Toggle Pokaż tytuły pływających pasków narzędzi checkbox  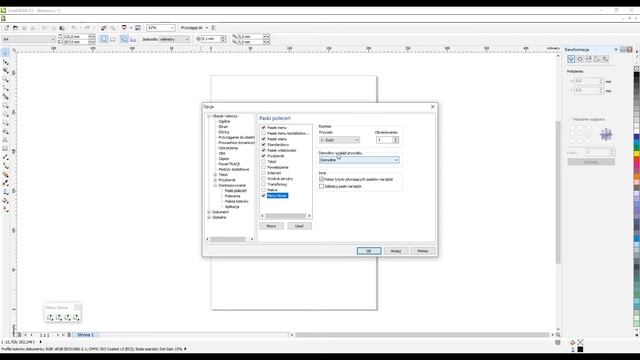click(322, 179)
